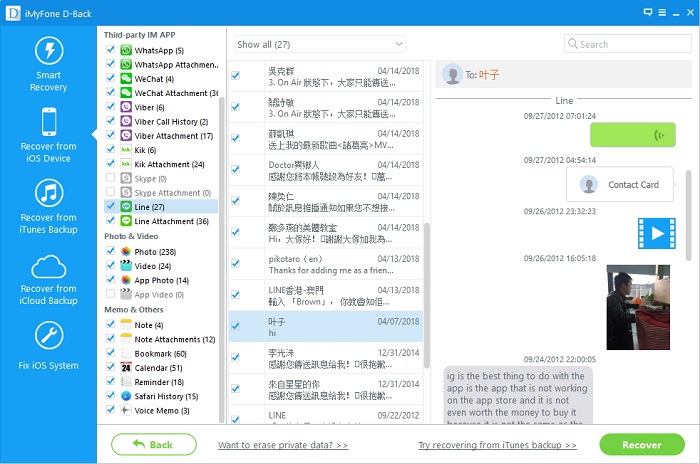Open the Show all (27) dropdown
The image size is (700, 464).
tap(320, 44)
